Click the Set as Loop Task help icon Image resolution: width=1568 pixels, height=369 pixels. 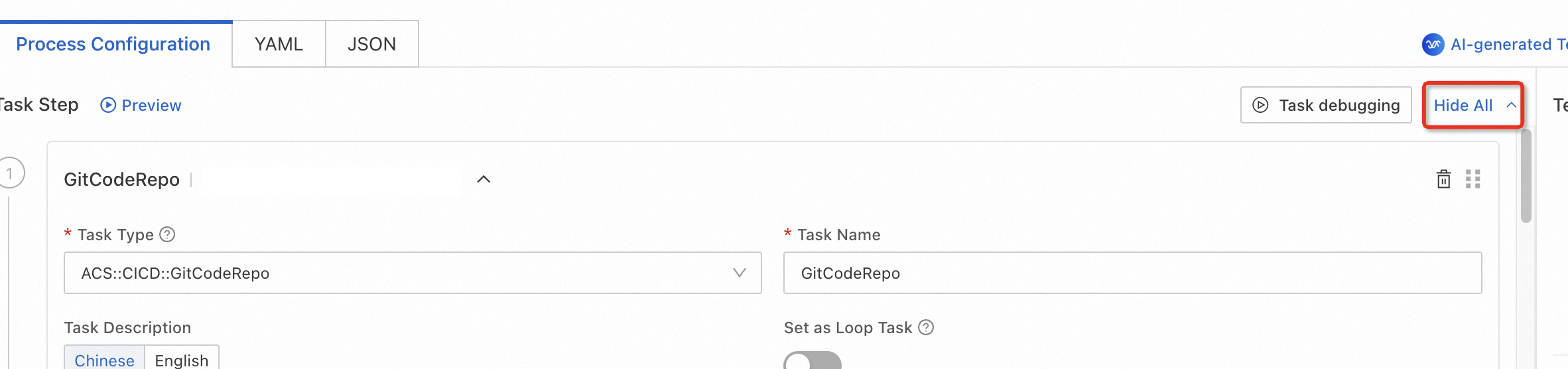tap(926, 327)
